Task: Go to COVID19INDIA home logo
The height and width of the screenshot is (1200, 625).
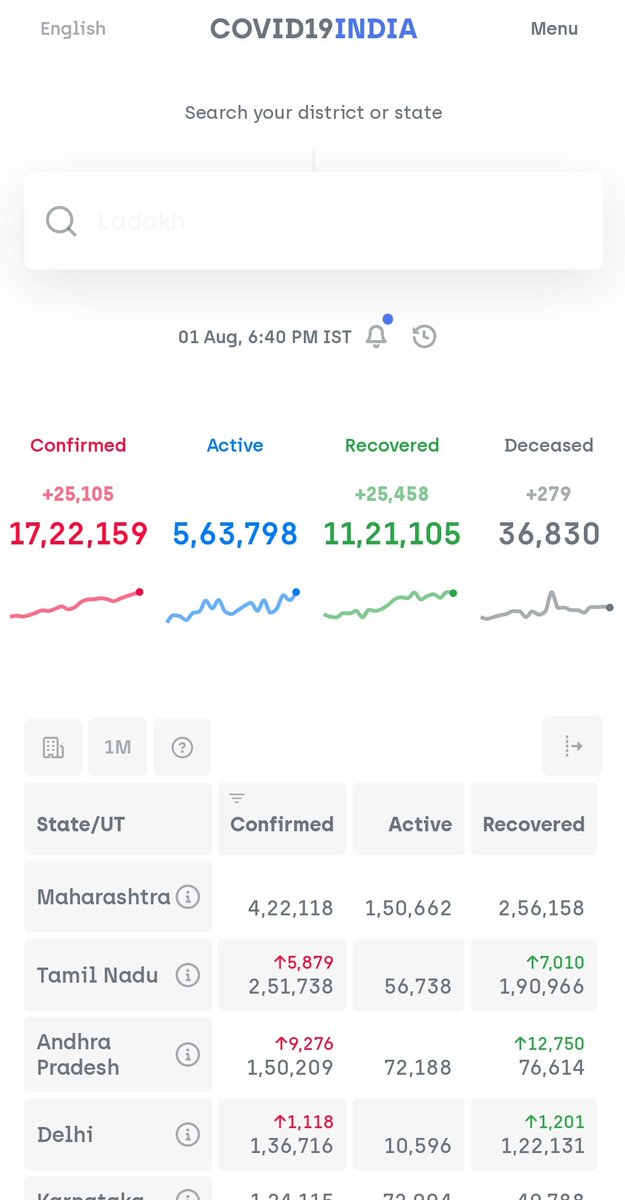Action: 313,29
